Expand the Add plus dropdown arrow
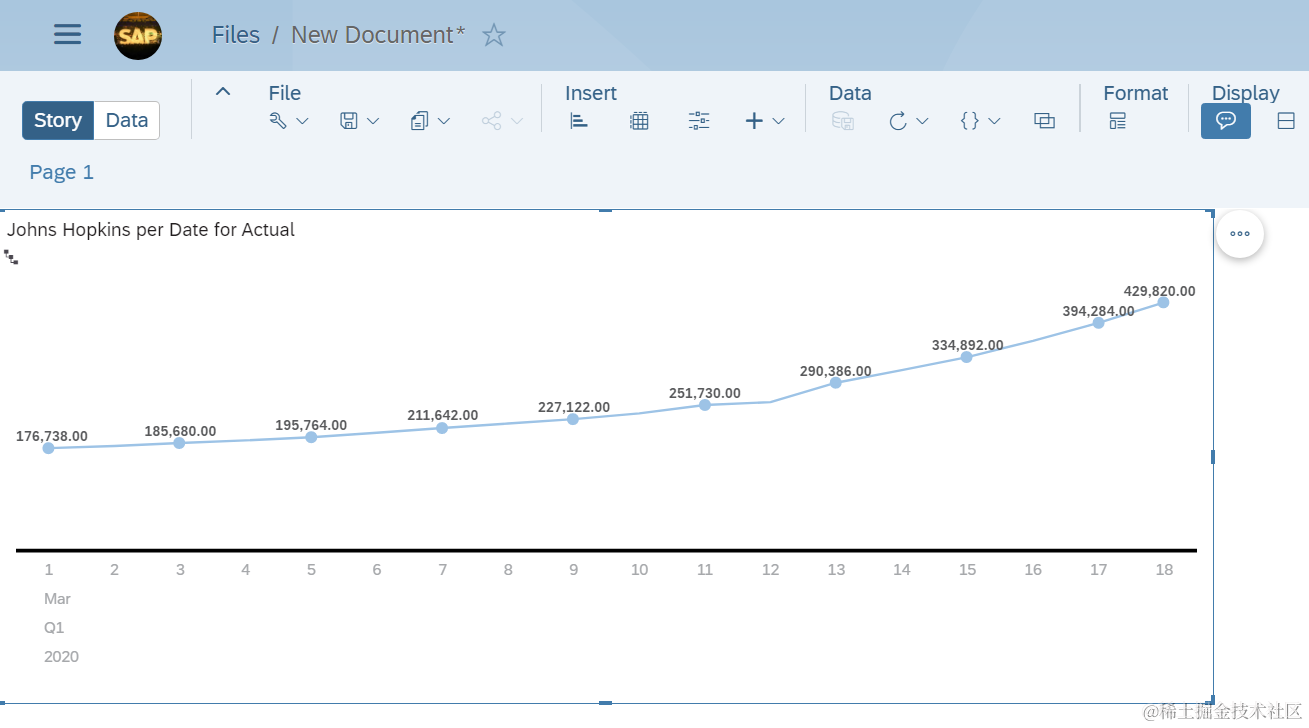 (x=778, y=121)
